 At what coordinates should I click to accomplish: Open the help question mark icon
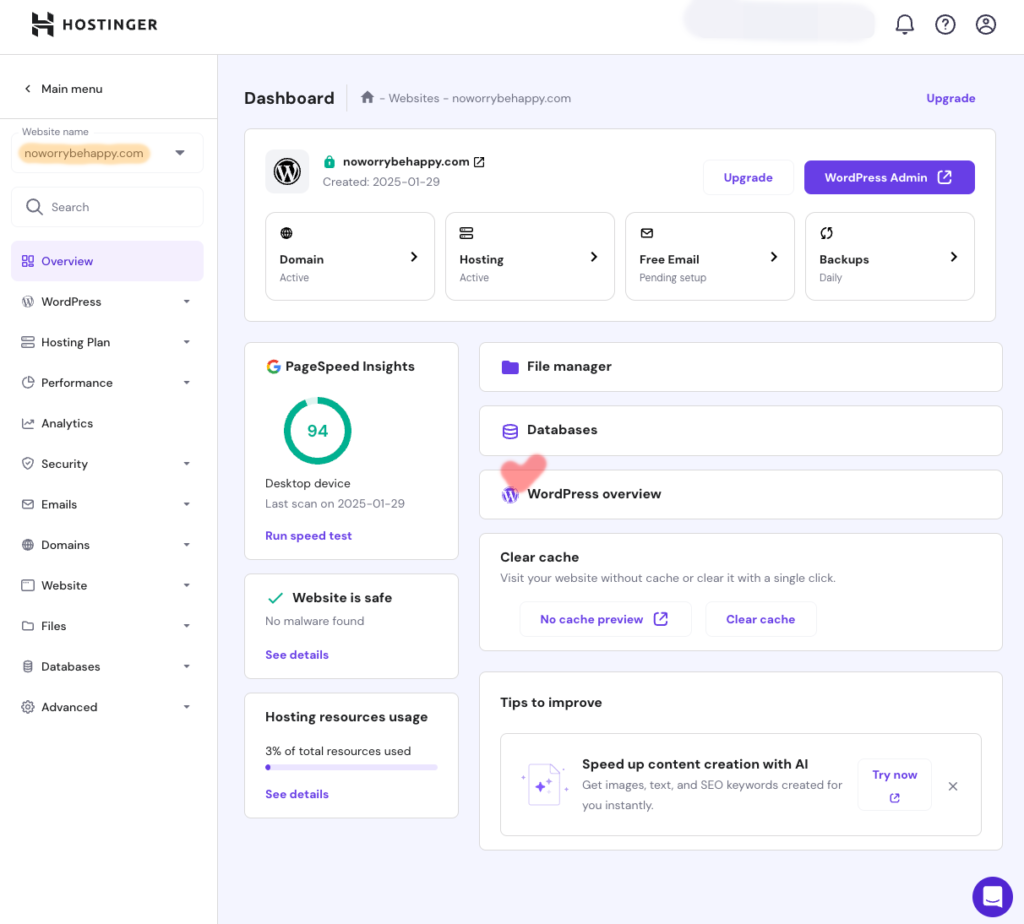pos(945,25)
